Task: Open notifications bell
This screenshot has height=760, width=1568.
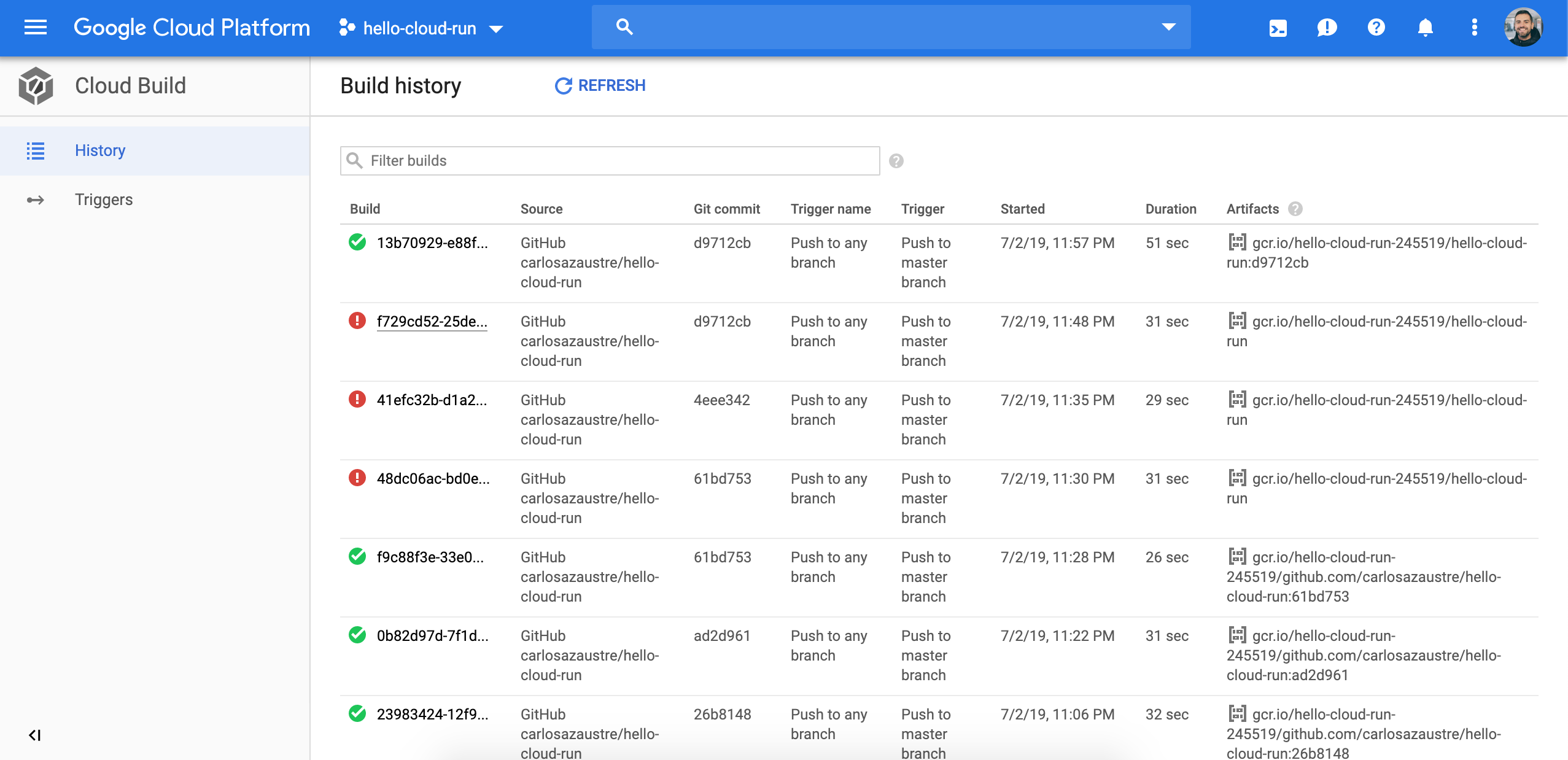Action: point(1426,28)
